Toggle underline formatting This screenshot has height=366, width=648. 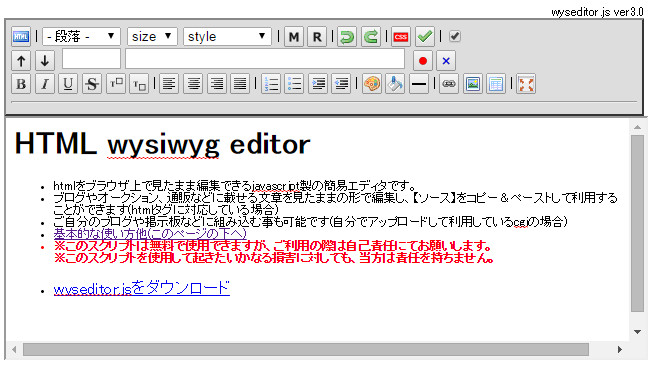point(68,84)
